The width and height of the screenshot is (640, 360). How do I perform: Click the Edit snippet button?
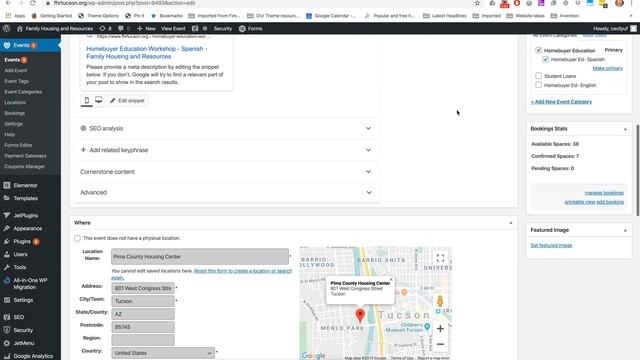coord(127,100)
